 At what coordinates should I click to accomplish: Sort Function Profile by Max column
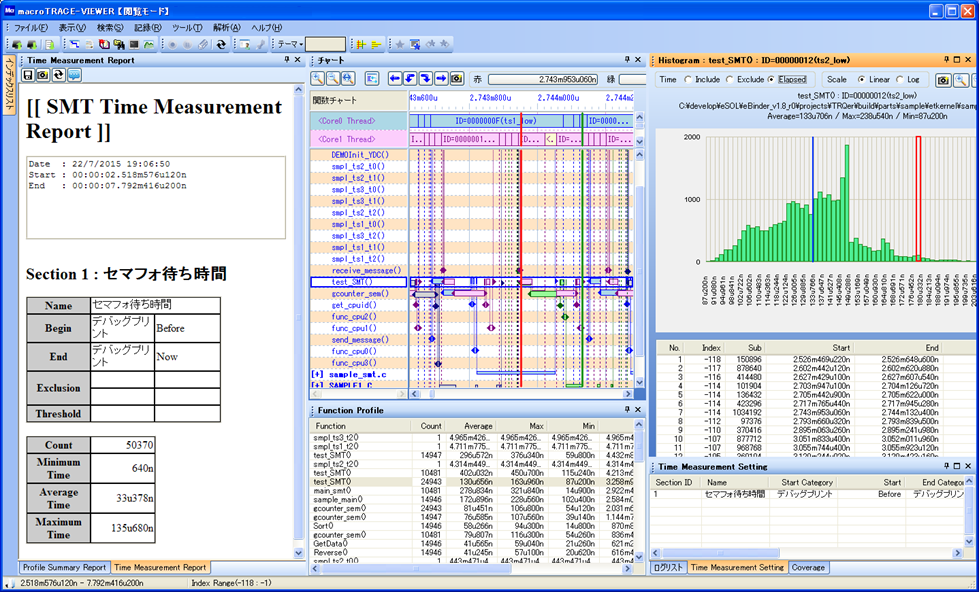click(523, 426)
